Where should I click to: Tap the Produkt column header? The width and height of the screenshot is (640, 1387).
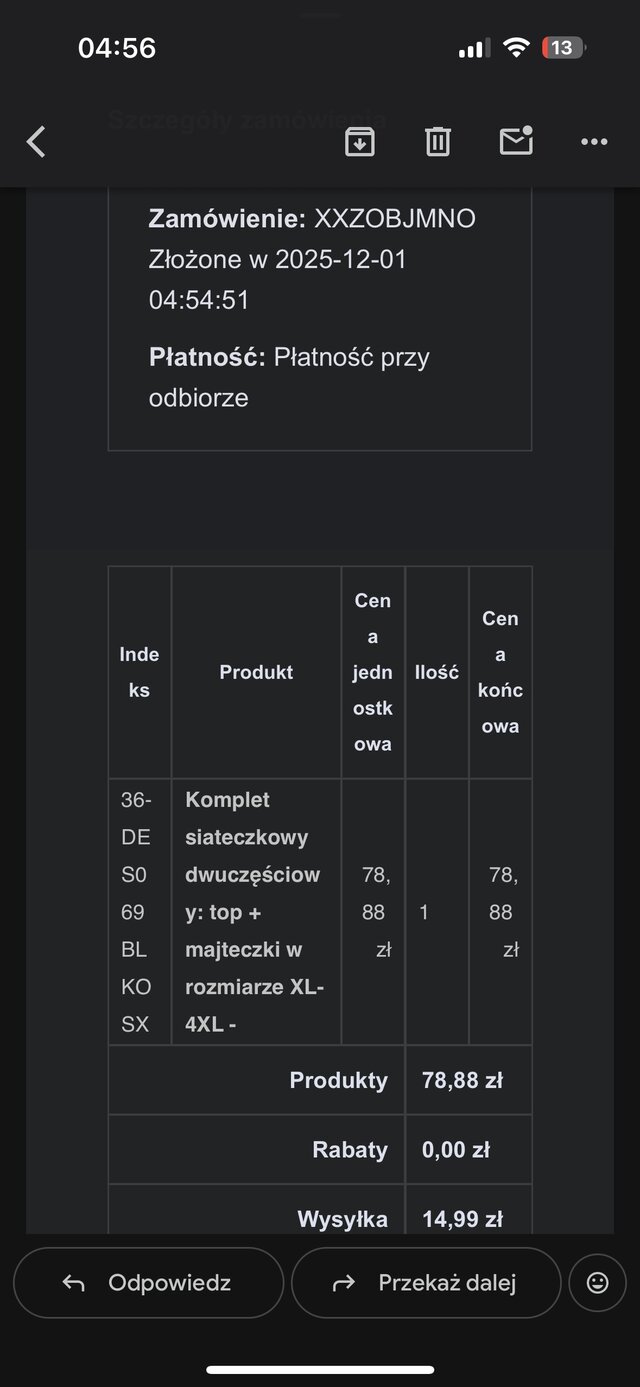[x=256, y=672]
